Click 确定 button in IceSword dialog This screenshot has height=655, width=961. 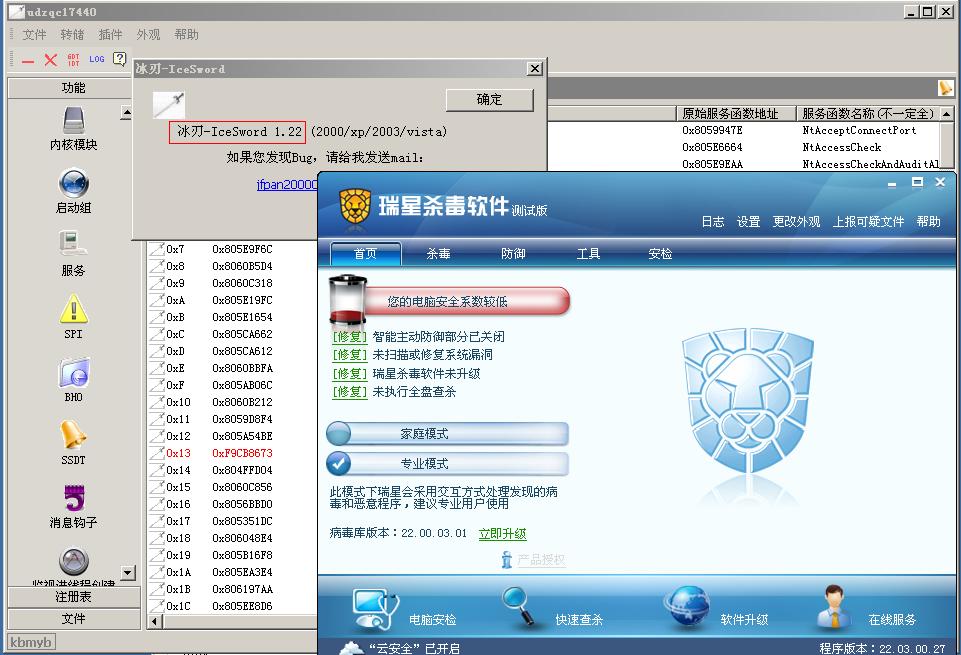[490, 100]
